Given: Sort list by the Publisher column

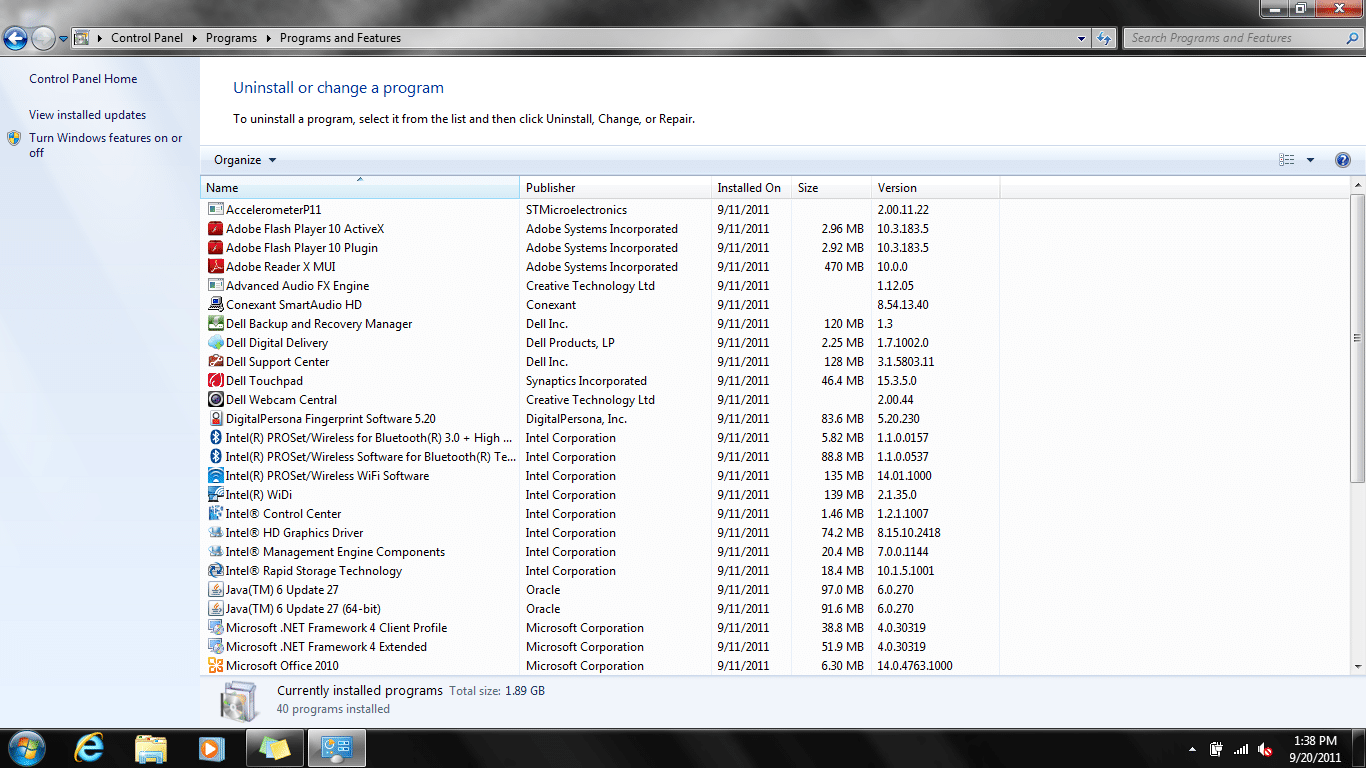Looking at the screenshot, I should [x=551, y=188].
